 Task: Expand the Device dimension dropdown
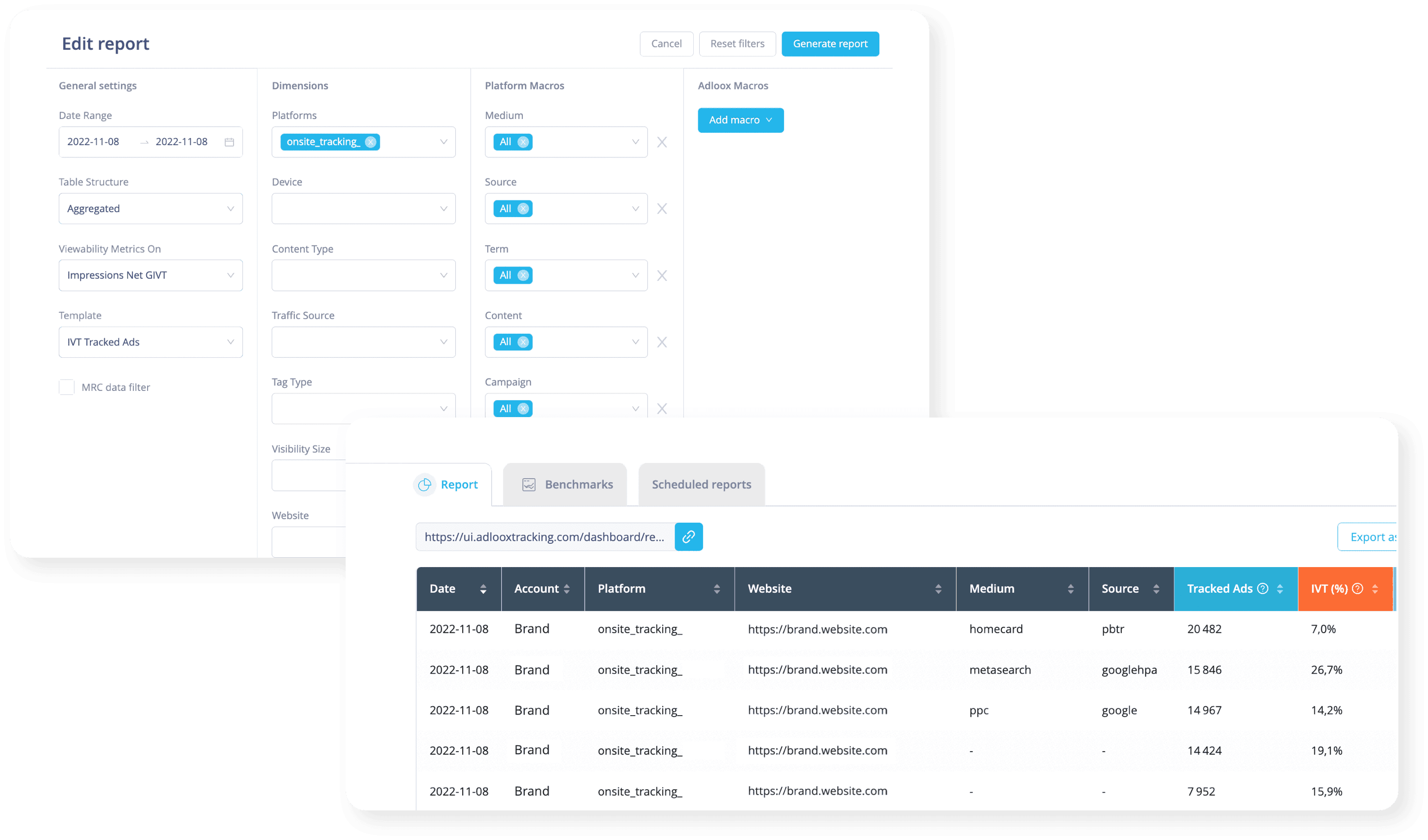(363, 208)
